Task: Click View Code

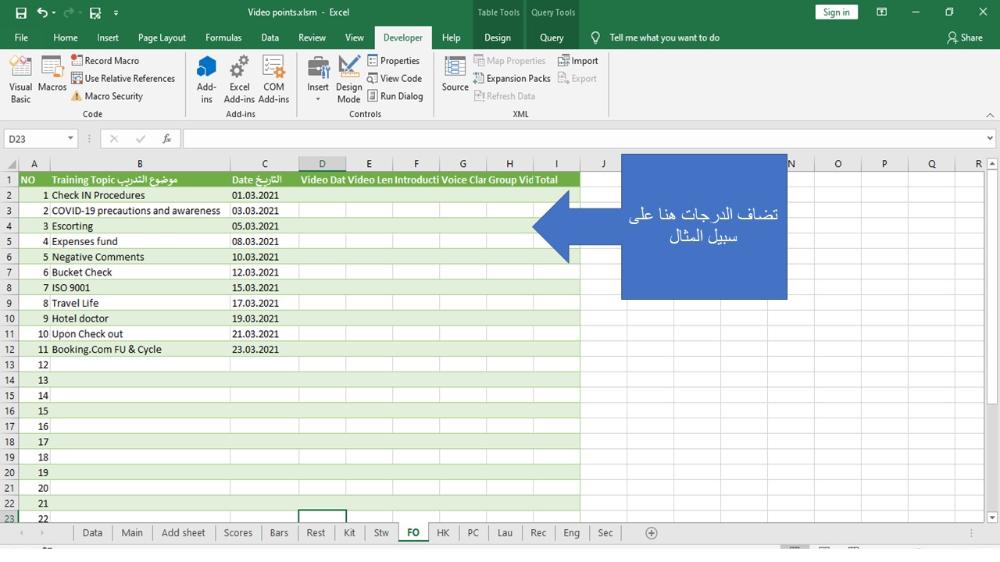Action: 394,78
